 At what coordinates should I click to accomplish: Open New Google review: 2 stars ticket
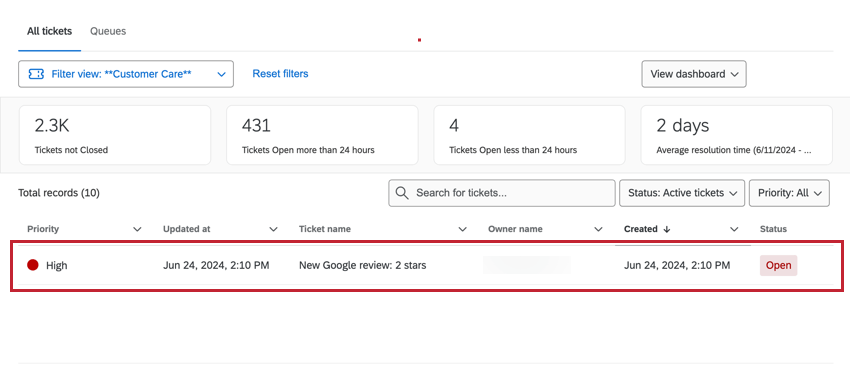point(362,266)
